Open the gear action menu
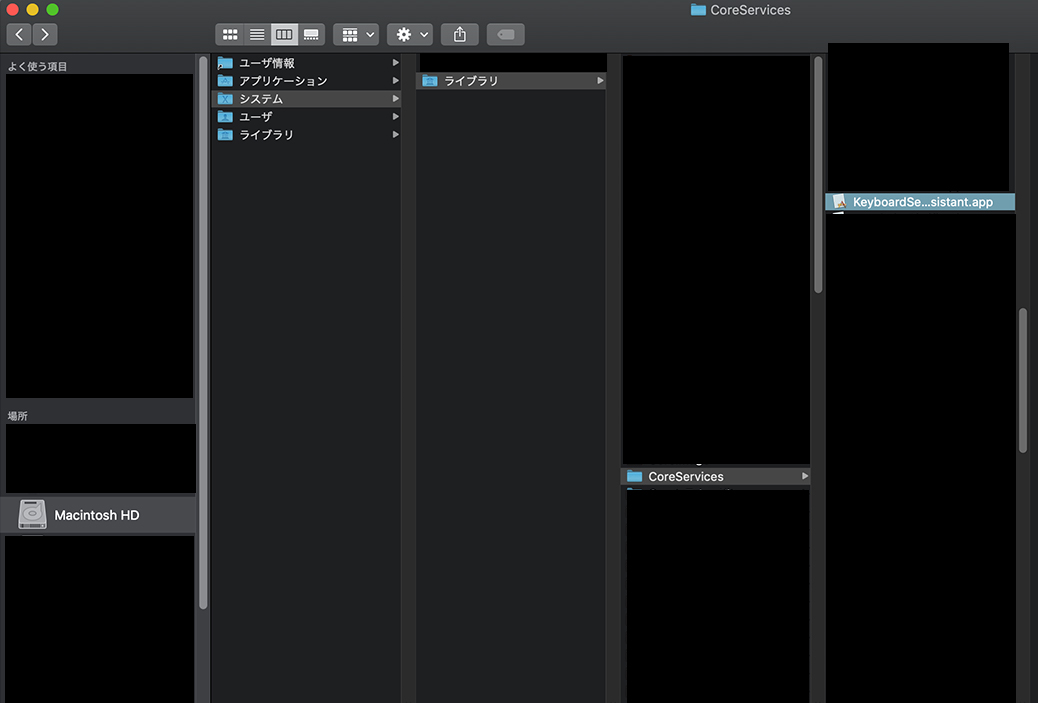Screen dimensions: 1038x703 [x=410, y=34]
